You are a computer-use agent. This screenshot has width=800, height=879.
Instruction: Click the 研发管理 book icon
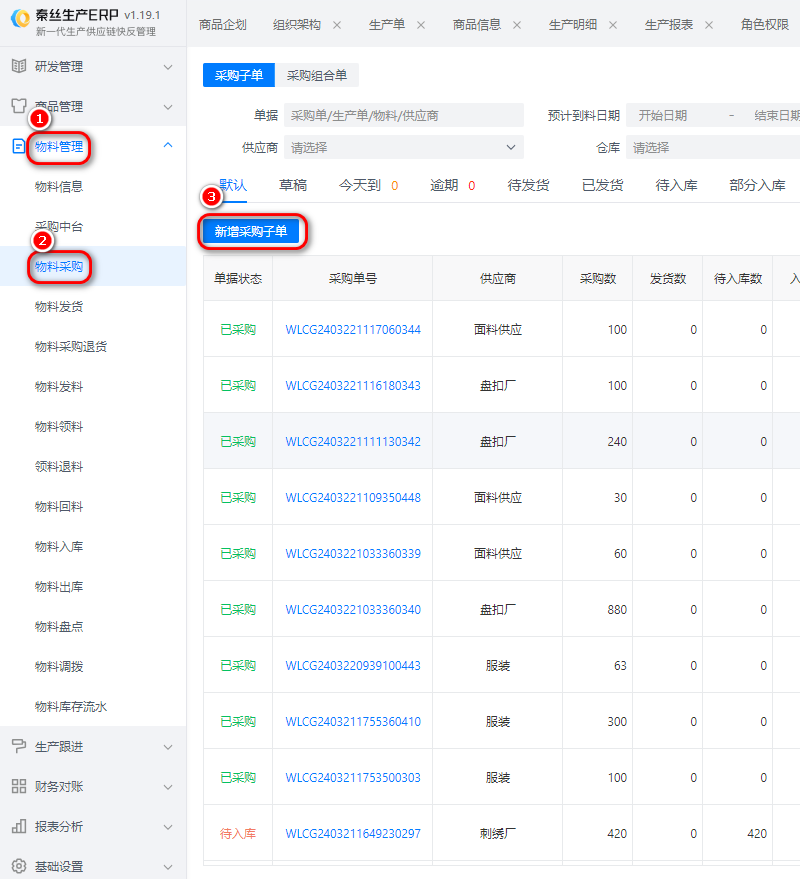(18, 67)
